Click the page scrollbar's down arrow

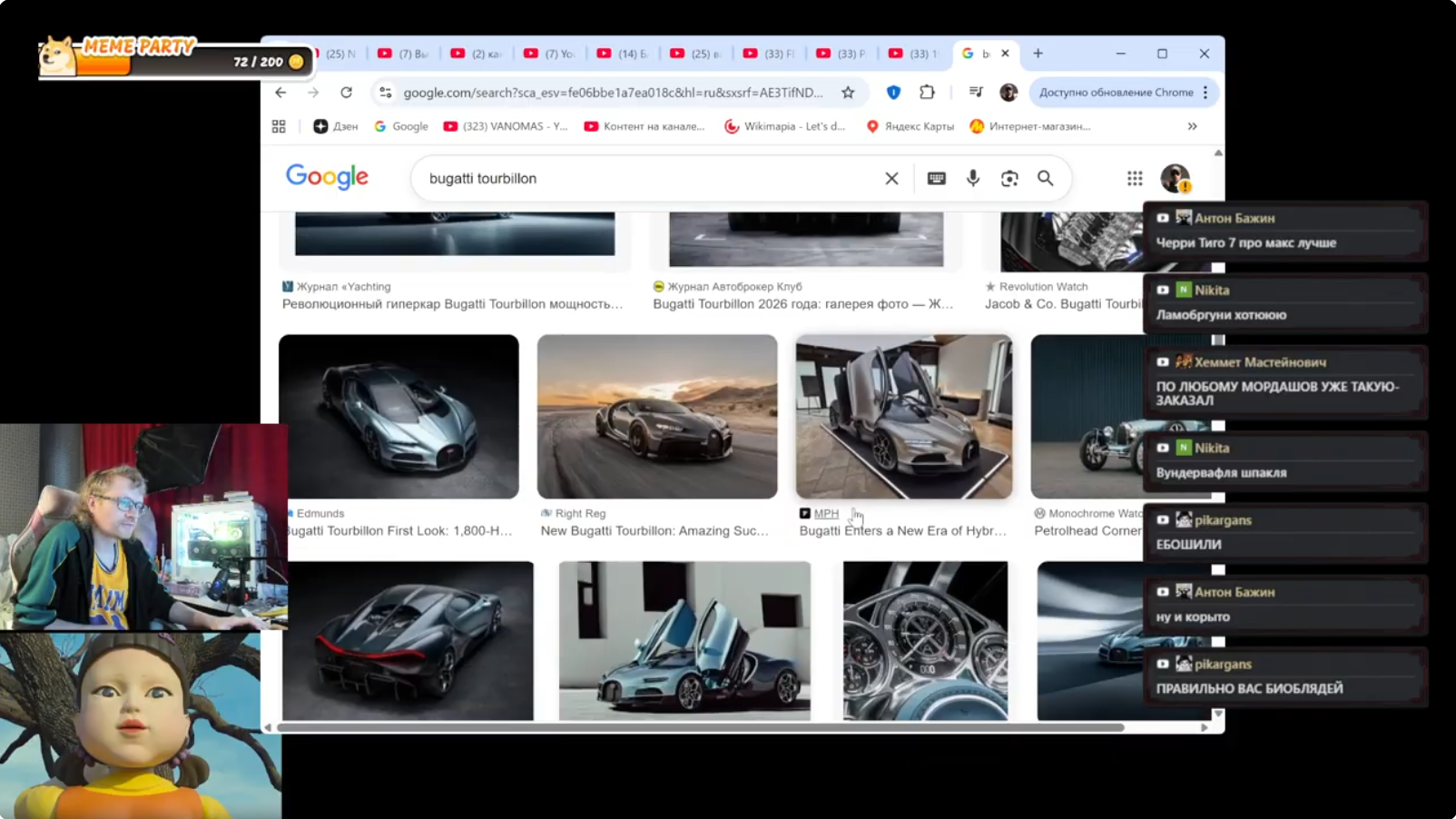1218,715
